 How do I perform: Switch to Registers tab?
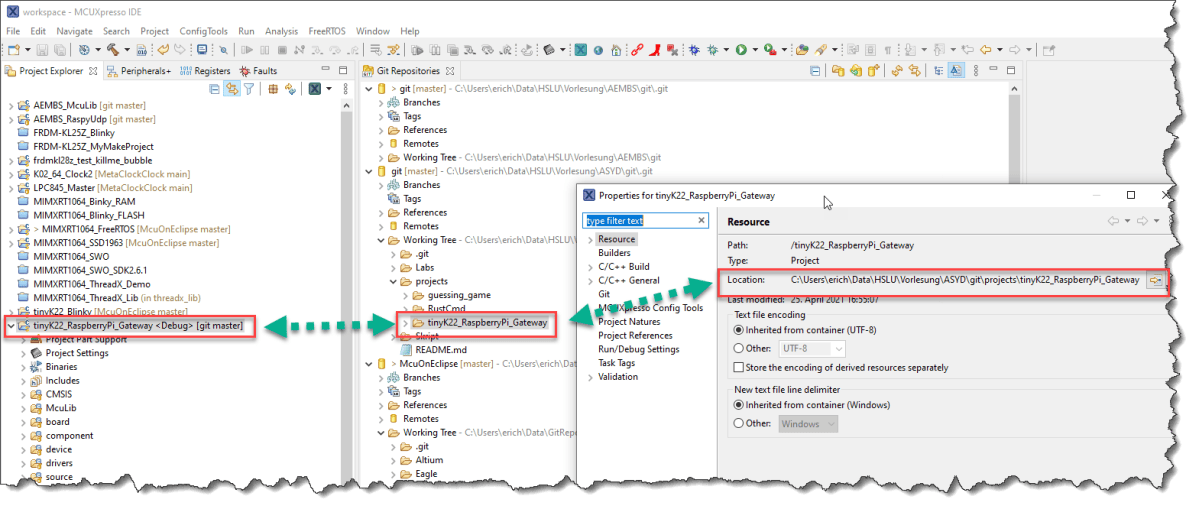click(x=205, y=70)
